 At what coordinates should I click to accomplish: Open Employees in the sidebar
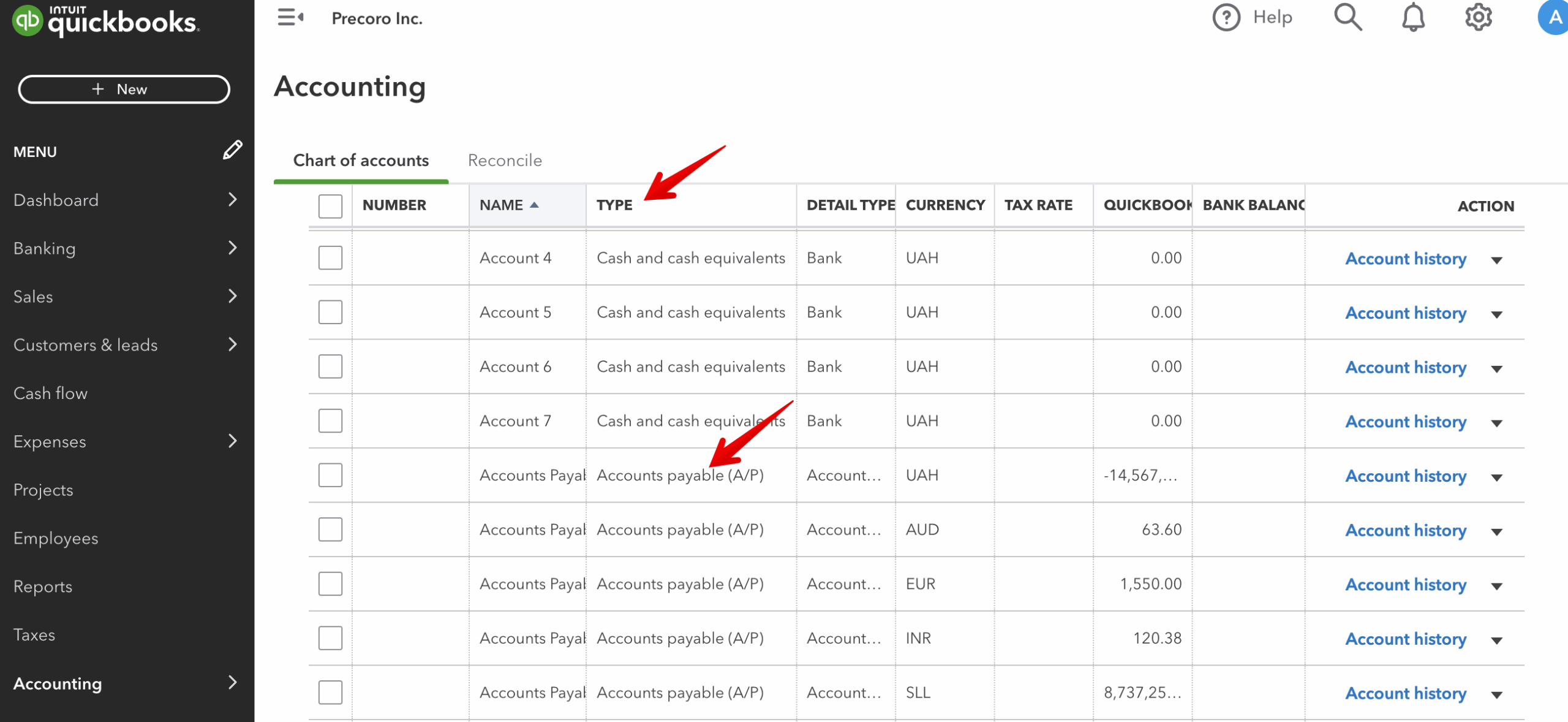coord(56,538)
